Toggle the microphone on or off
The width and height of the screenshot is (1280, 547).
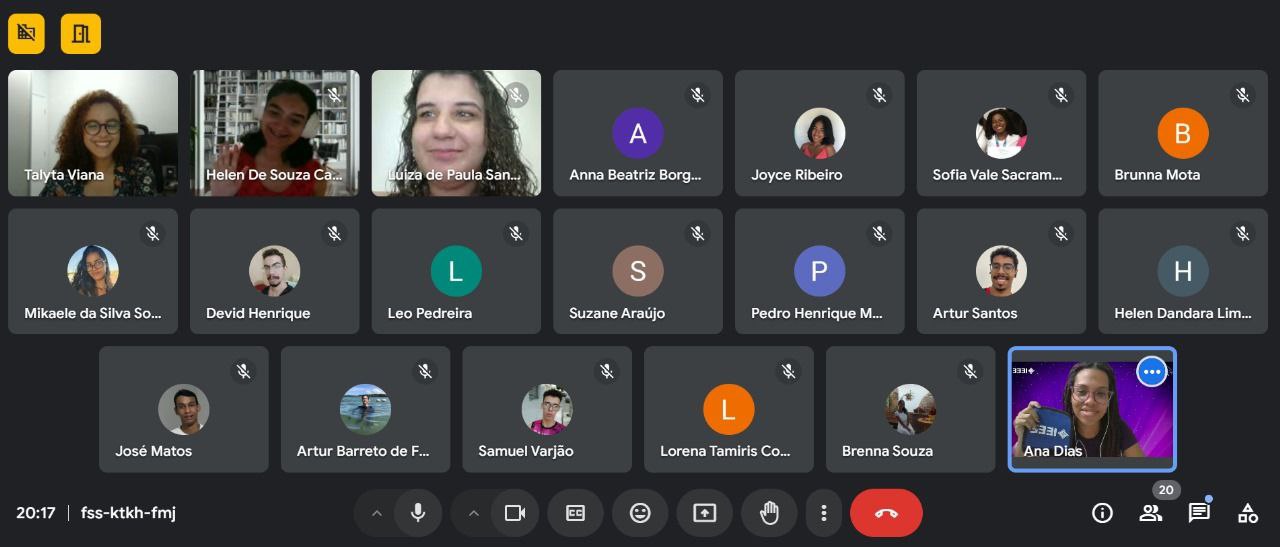click(x=418, y=513)
